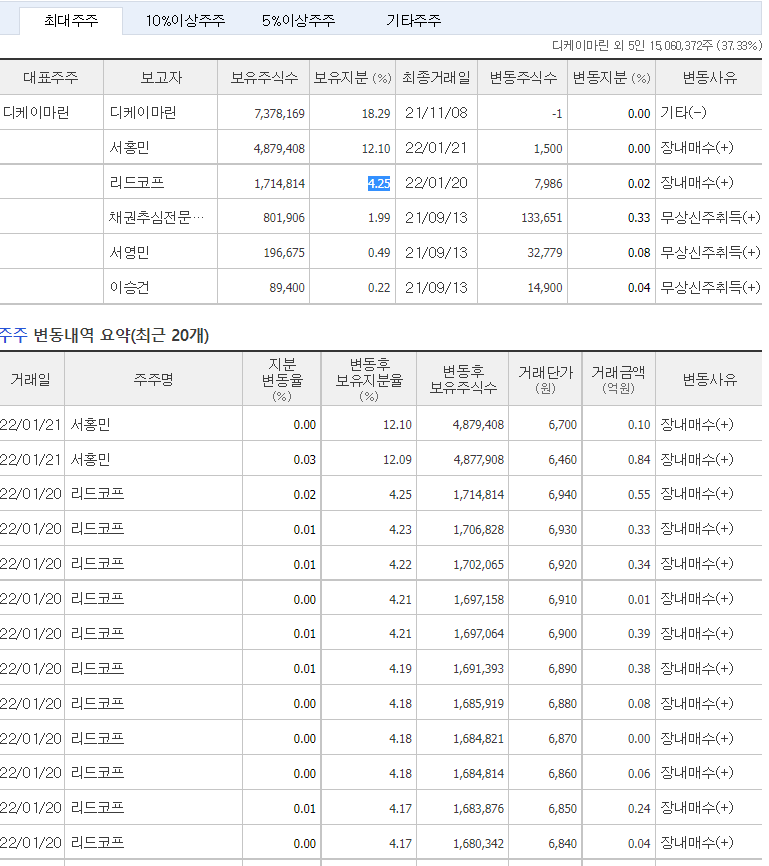Select 리드코프 in the top shareholder table
Viewport: 769px width, 866px height.
[x=137, y=182]
